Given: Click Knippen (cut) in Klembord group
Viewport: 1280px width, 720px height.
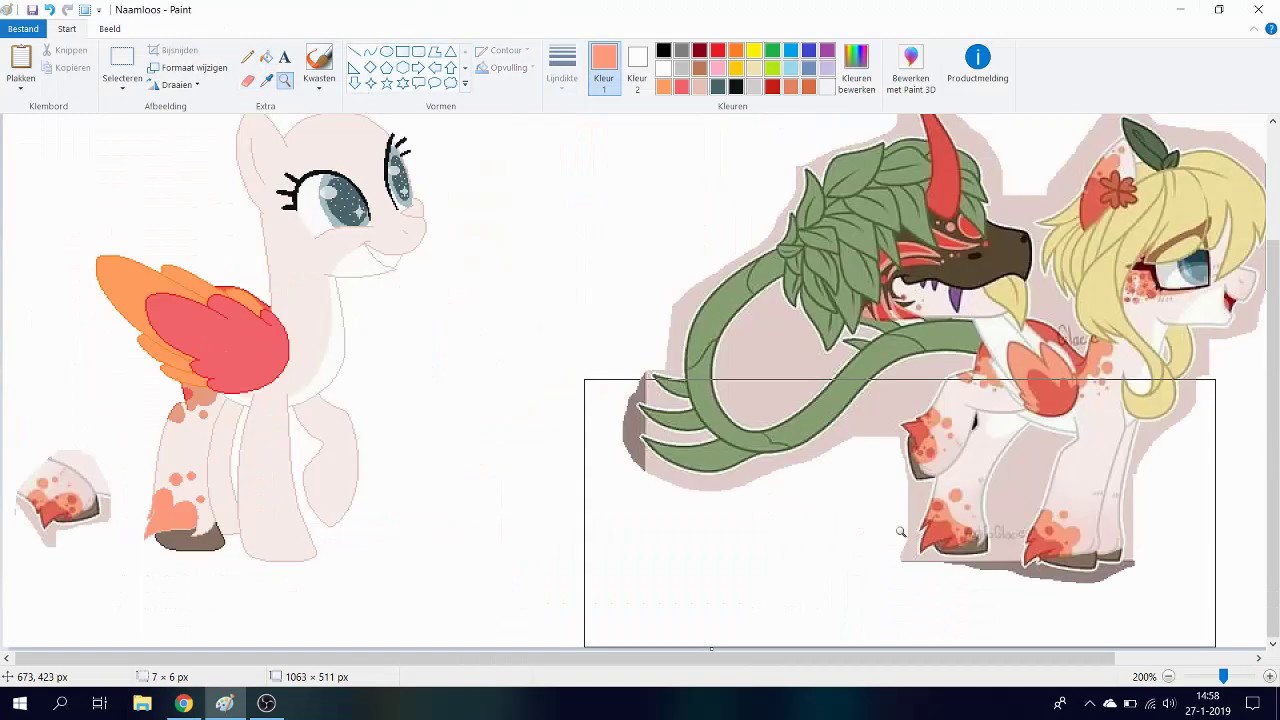Looking at the screenshot, I should coord(65,50).
